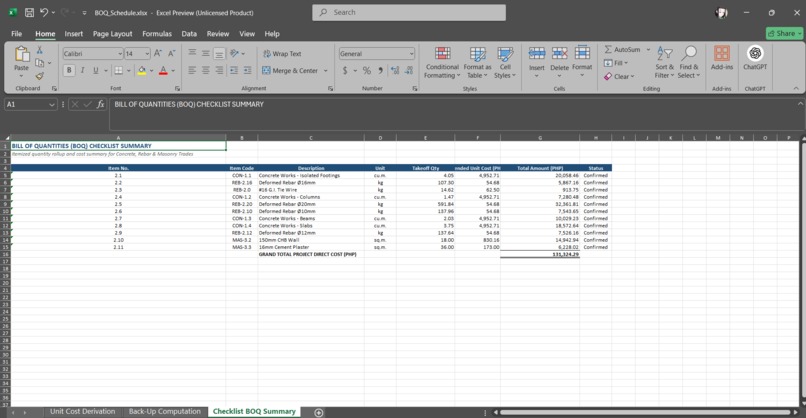Toggle Bottom Align
Viewport: 806px width, 418px height.
(x=219, y=53)
